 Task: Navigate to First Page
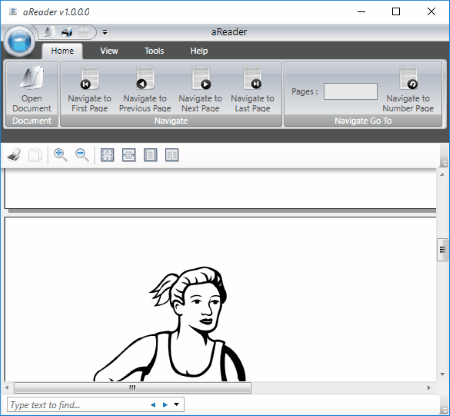pos(89,89)
